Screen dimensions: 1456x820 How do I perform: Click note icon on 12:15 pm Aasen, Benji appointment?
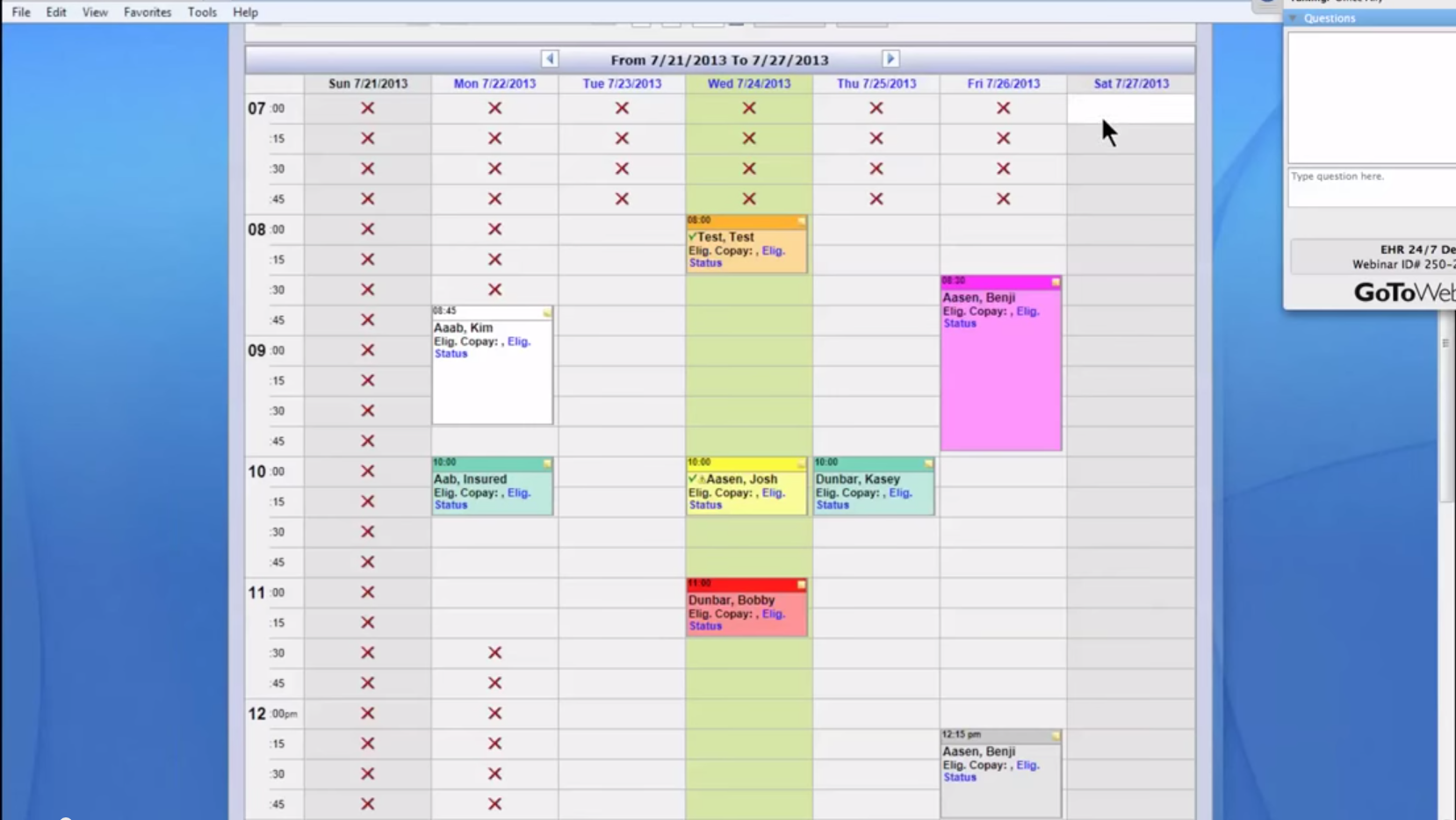coord(1056,736)
